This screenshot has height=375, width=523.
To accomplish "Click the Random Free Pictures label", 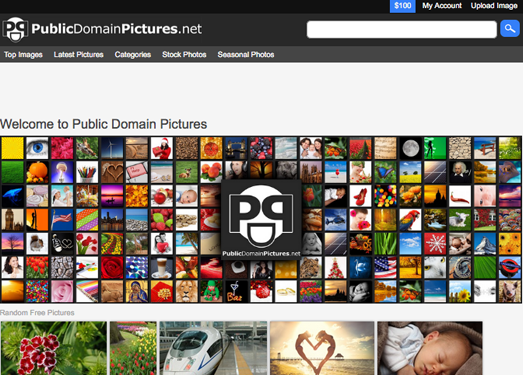I will pyautogui.click(x=37, y=313).
